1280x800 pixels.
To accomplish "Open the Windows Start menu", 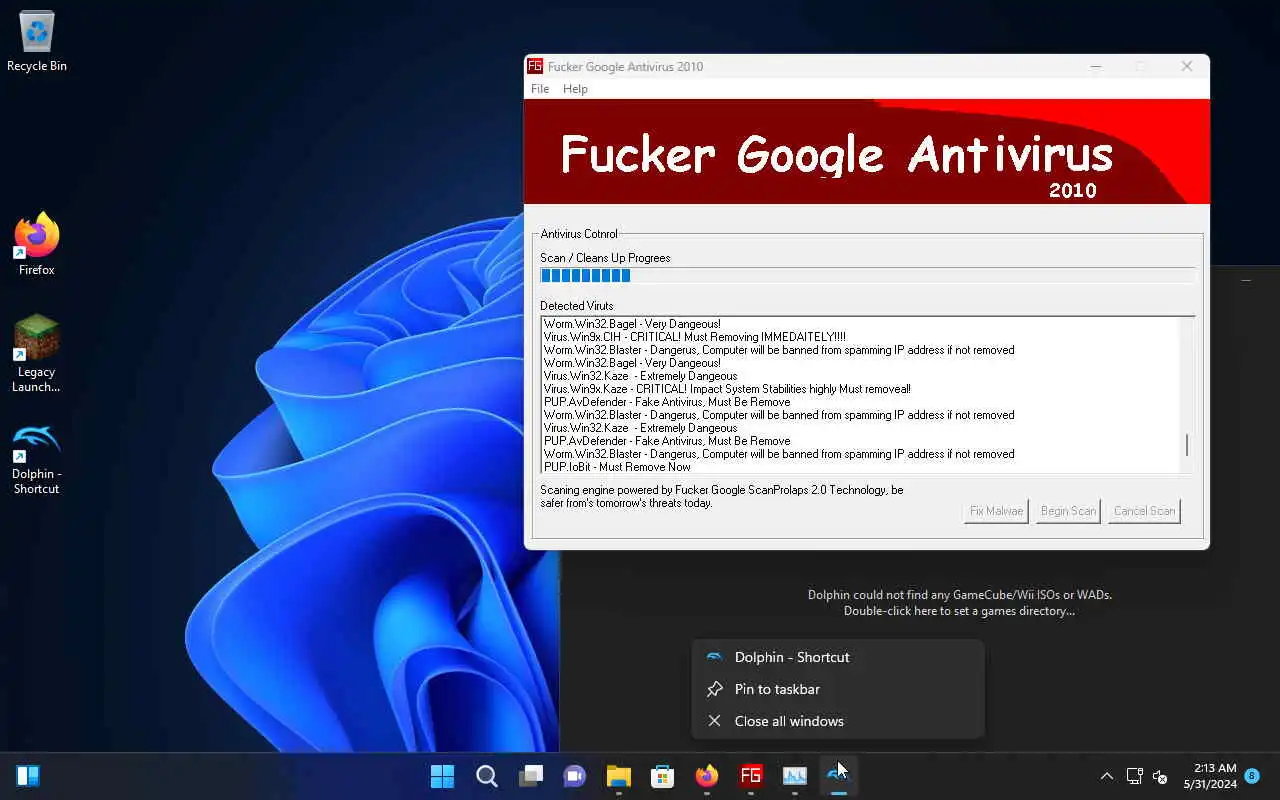I will point(442,776).
